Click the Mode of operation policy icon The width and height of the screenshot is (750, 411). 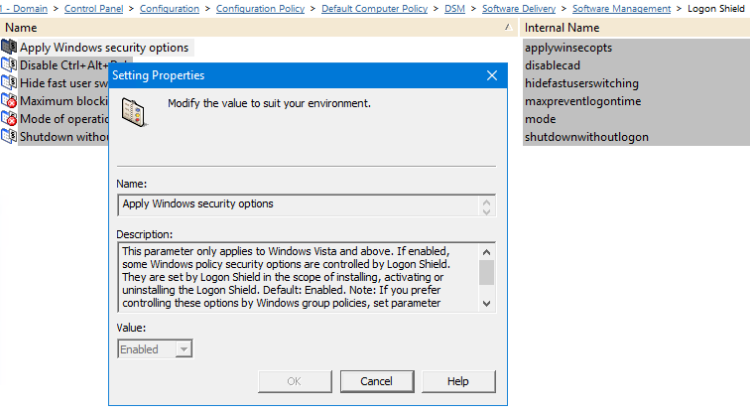[x=10, y=119]
